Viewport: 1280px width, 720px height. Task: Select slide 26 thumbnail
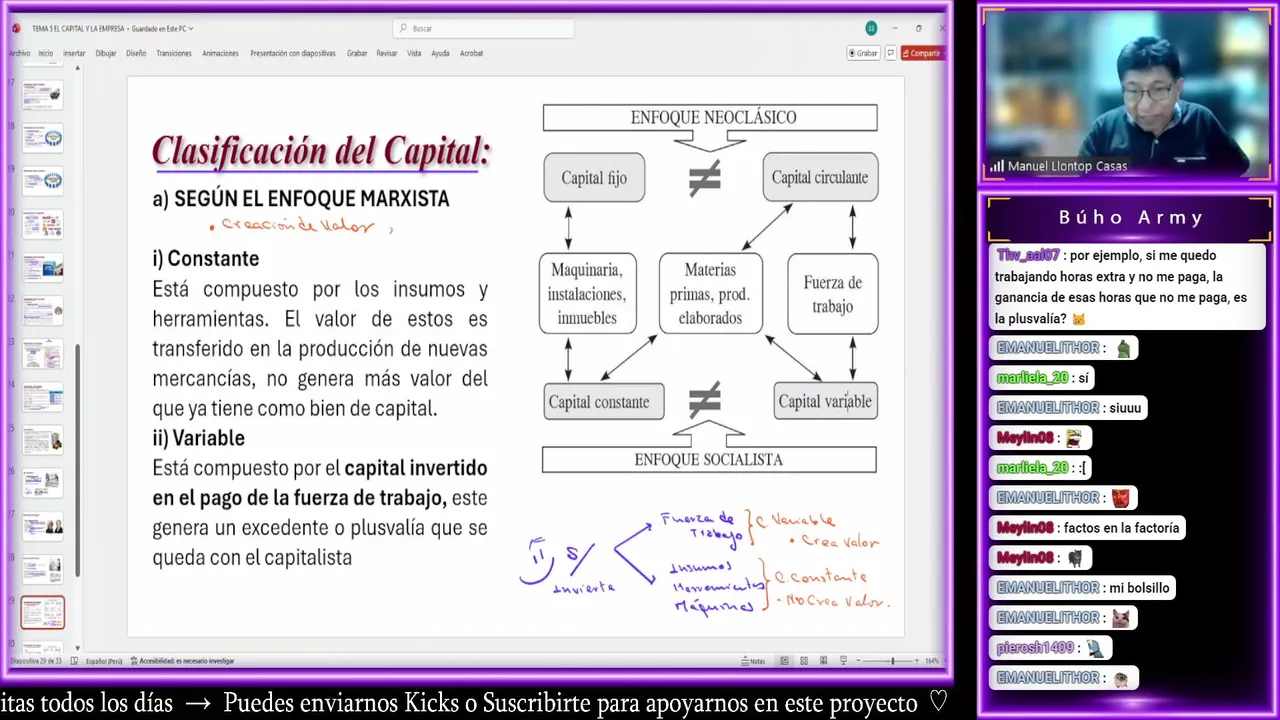[x=43, y=483]
